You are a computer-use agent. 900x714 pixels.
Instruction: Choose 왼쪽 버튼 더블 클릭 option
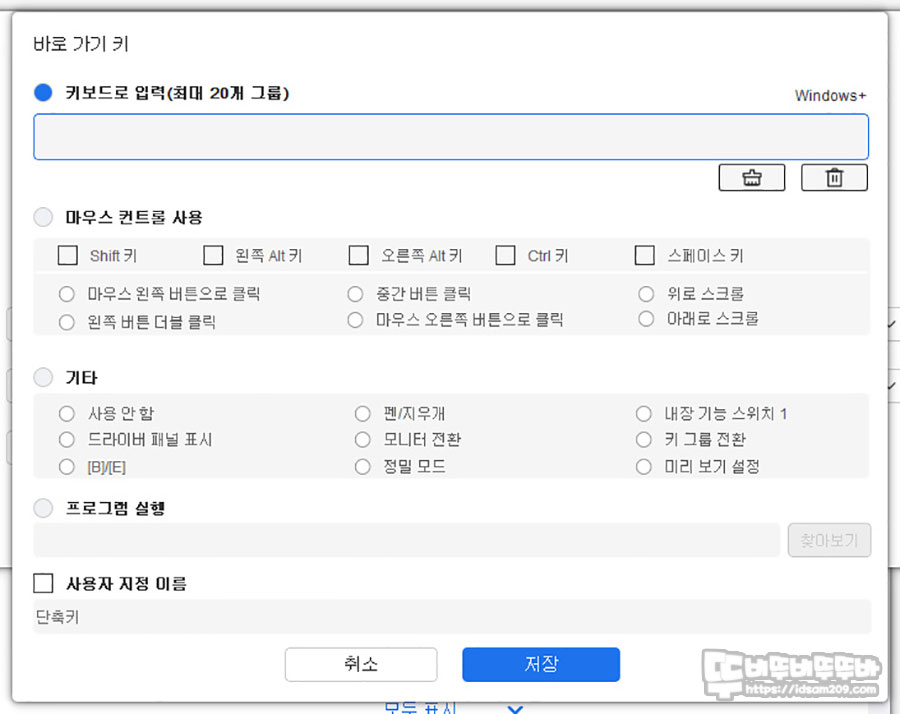(67, 322)
